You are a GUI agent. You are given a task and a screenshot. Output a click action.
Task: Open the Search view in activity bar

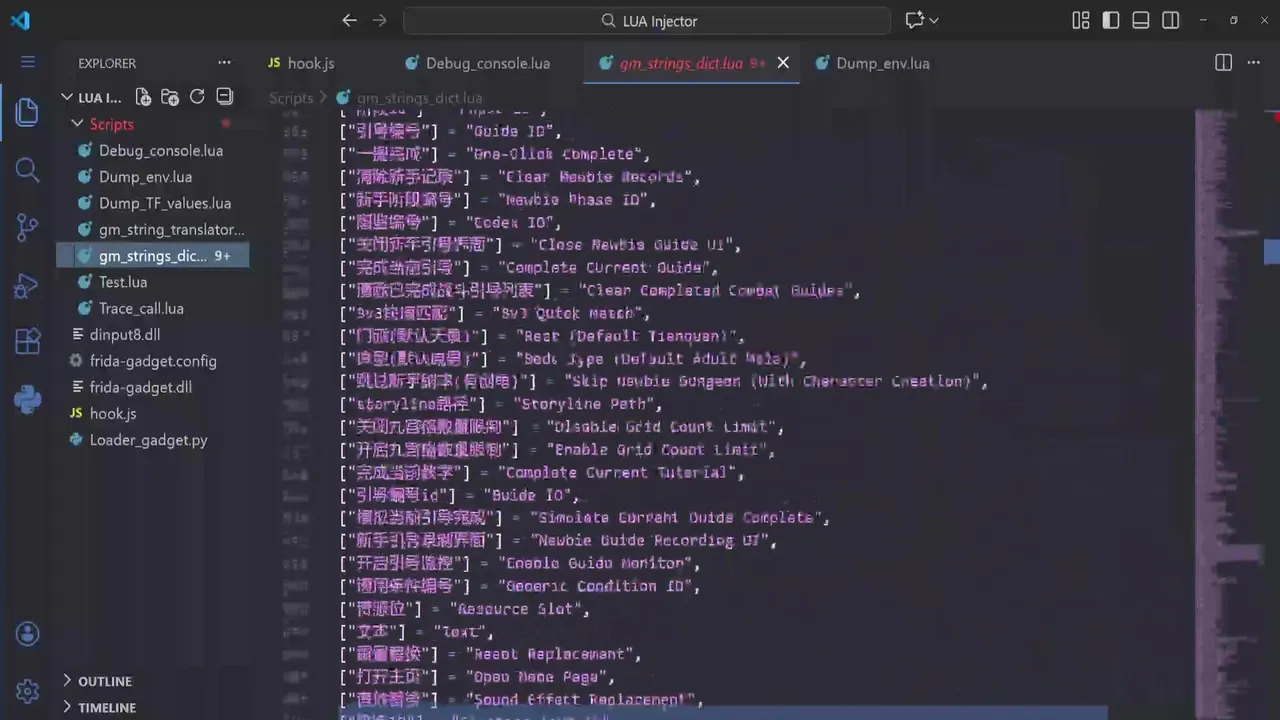click(x=27, y=170)
